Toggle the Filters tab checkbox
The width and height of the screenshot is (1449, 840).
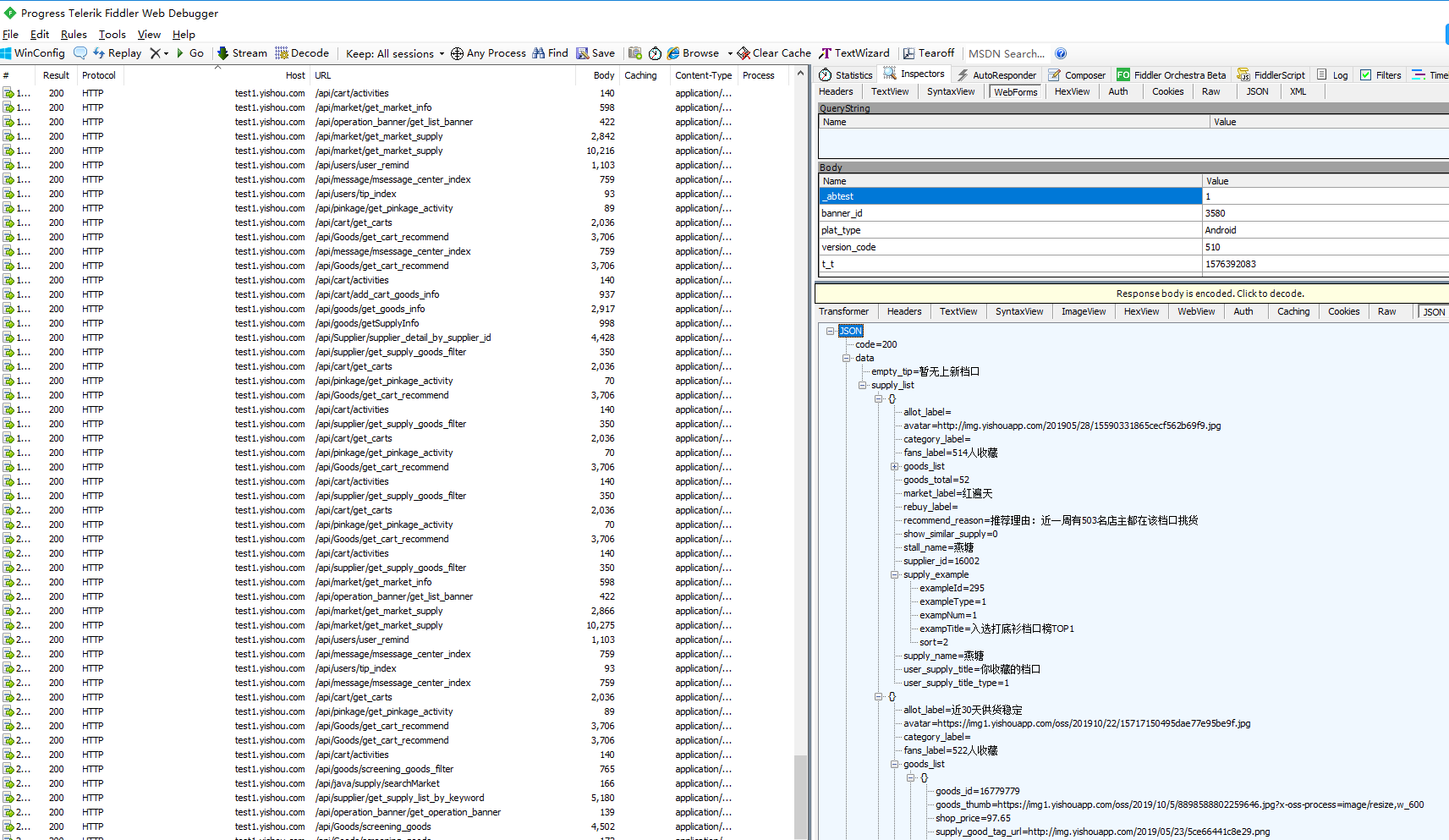(1365, 75)
